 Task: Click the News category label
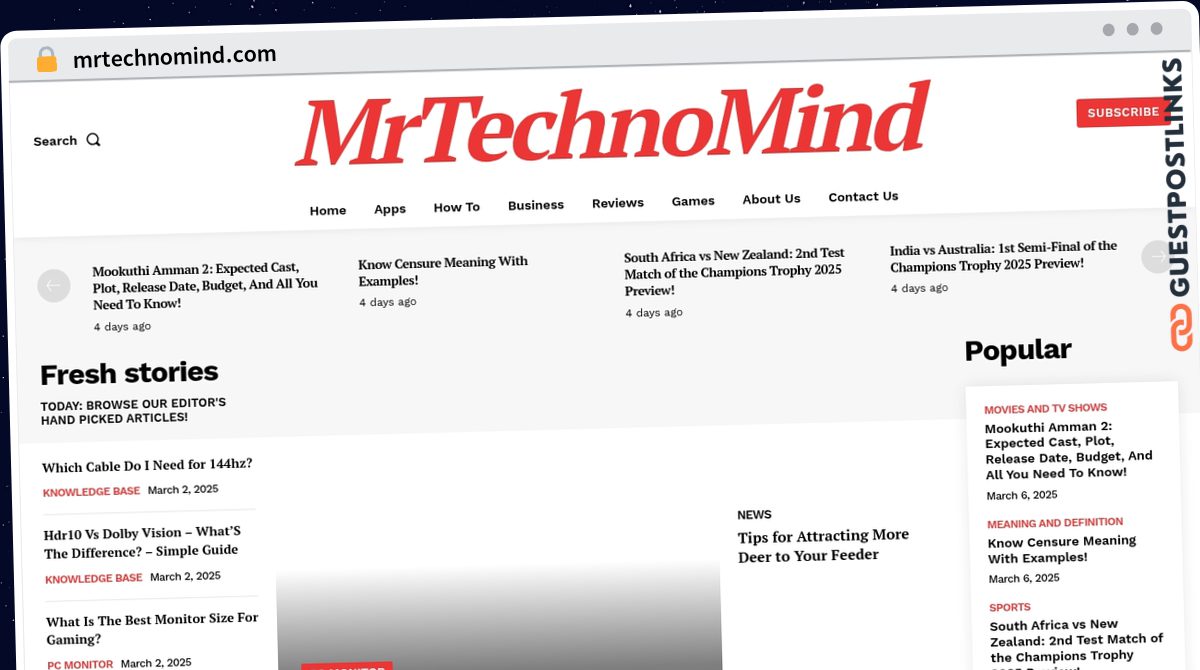(754, 515)
